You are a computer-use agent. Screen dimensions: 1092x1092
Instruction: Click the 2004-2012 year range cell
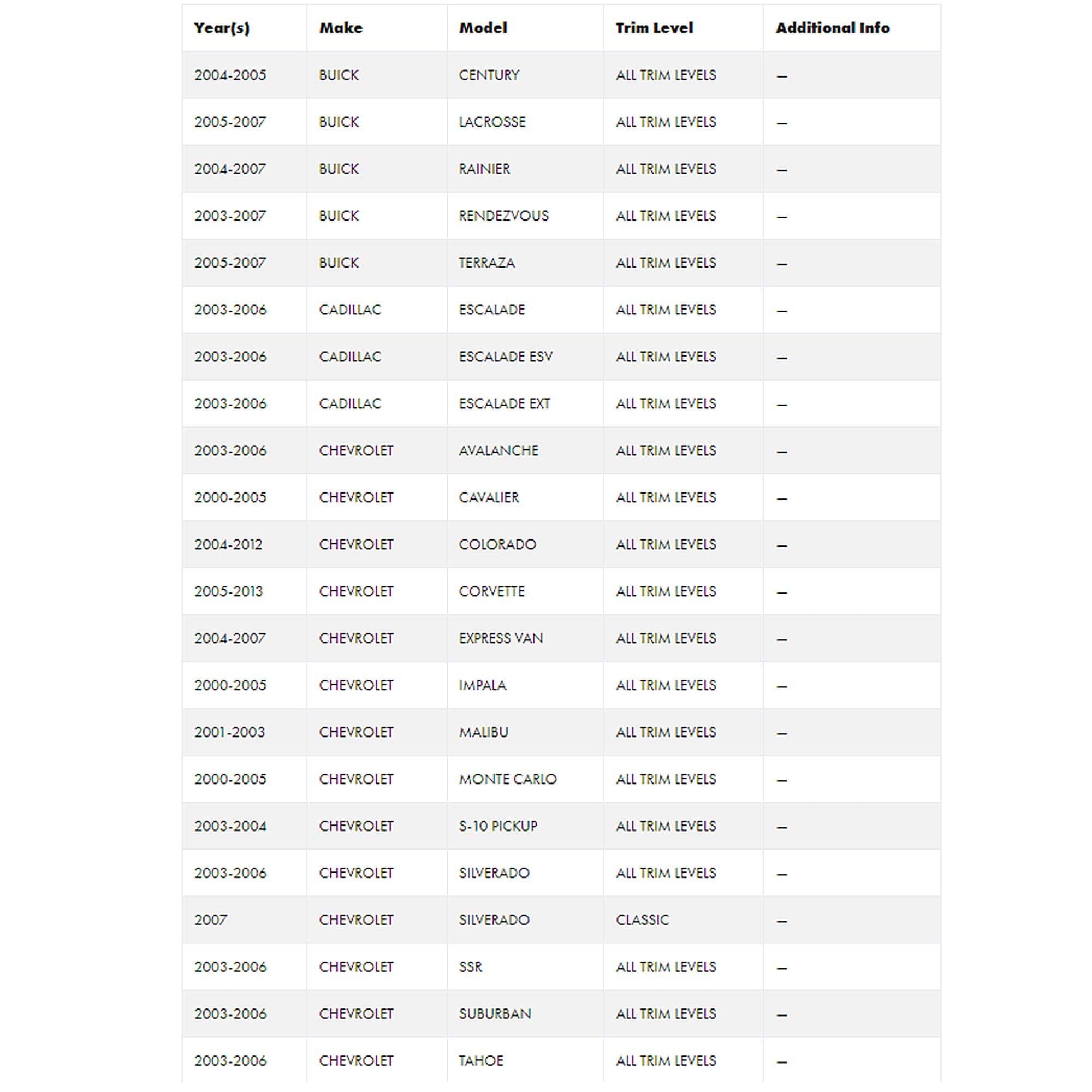click(228, 544)
